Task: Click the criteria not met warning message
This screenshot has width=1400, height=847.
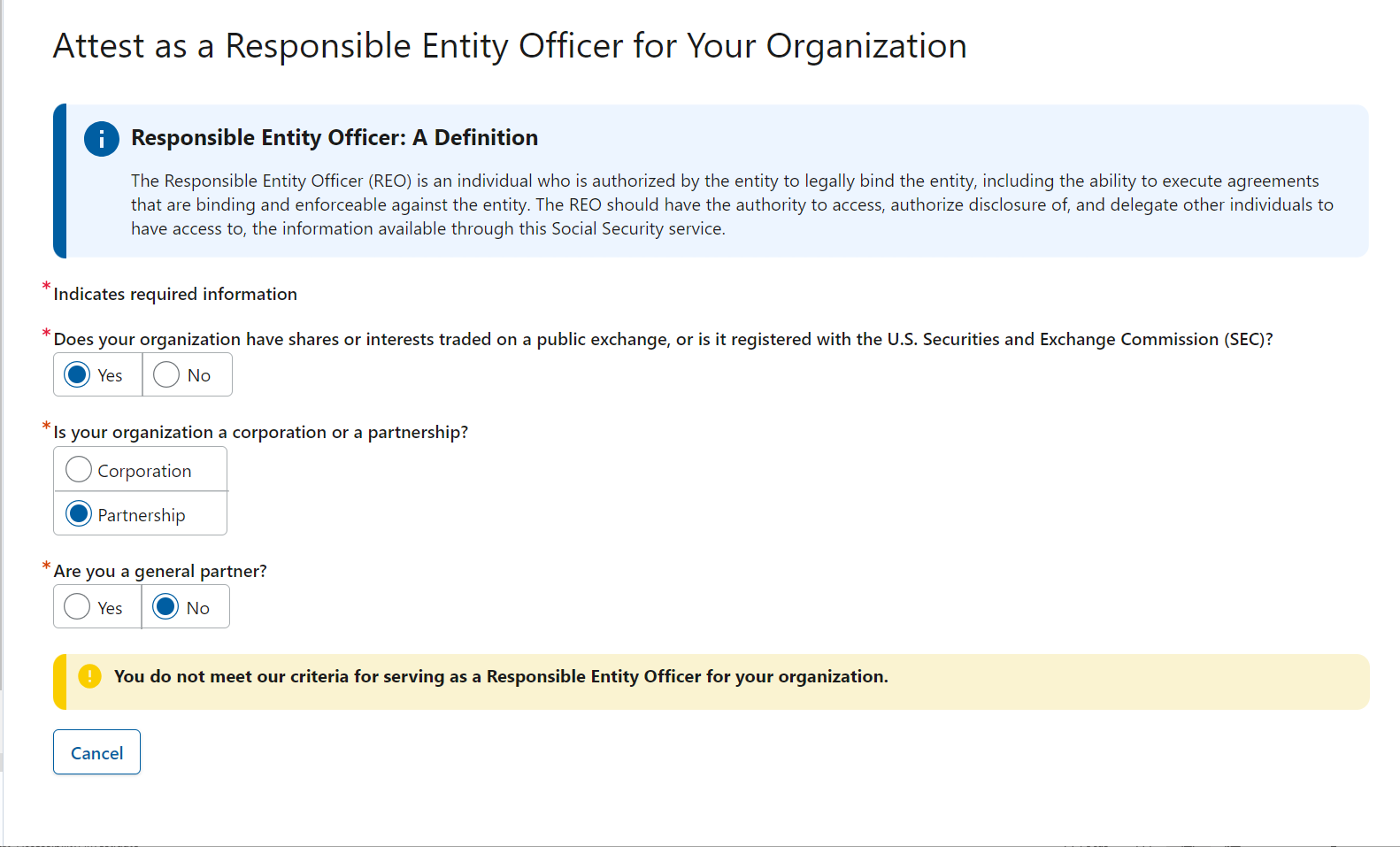Action: pyautogui.click(x=501, y=677)
